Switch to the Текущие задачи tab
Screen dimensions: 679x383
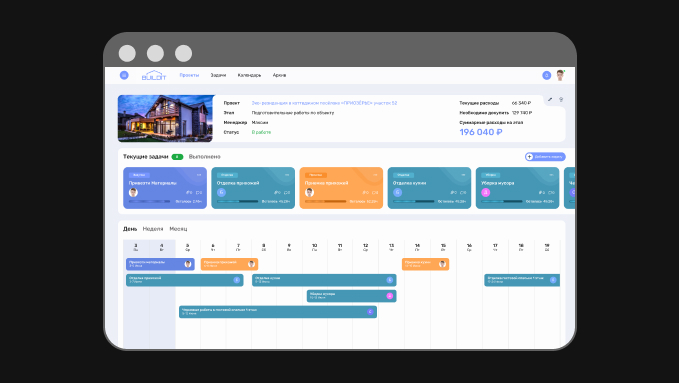tap(146, 156)
